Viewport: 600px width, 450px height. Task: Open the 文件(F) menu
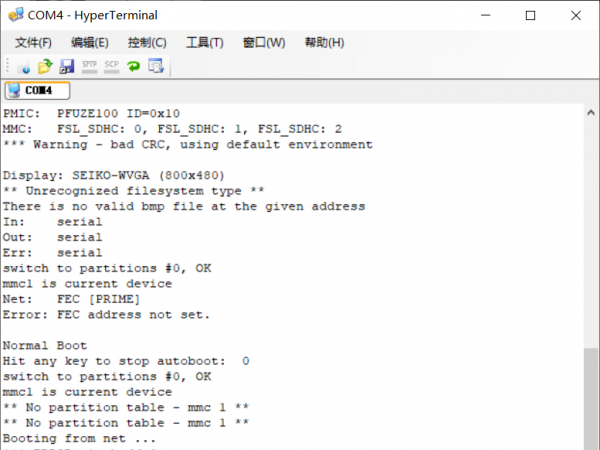tap(33, 43)
